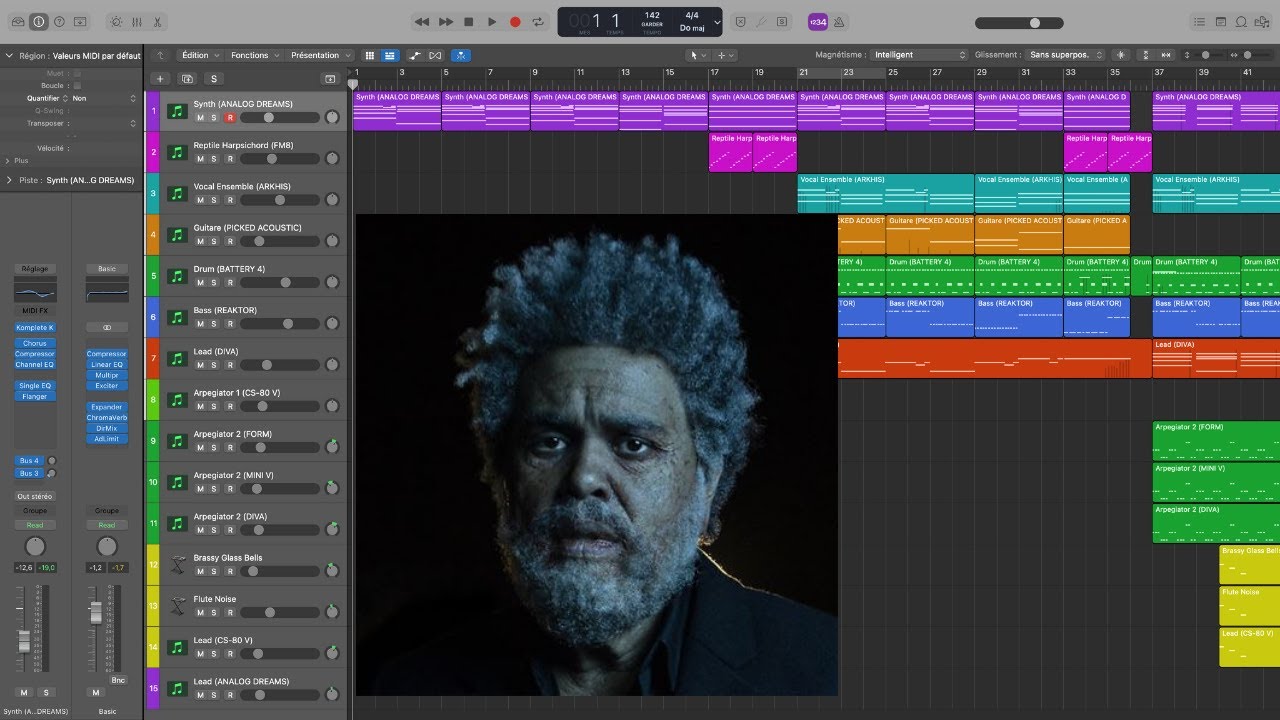Start recording with the red Record button
The width and height of the screenshot is (1280, 720).
click(515, 21)
